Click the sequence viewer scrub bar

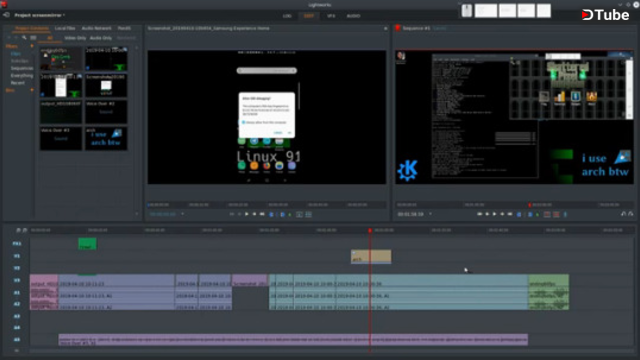coord(514,204)
